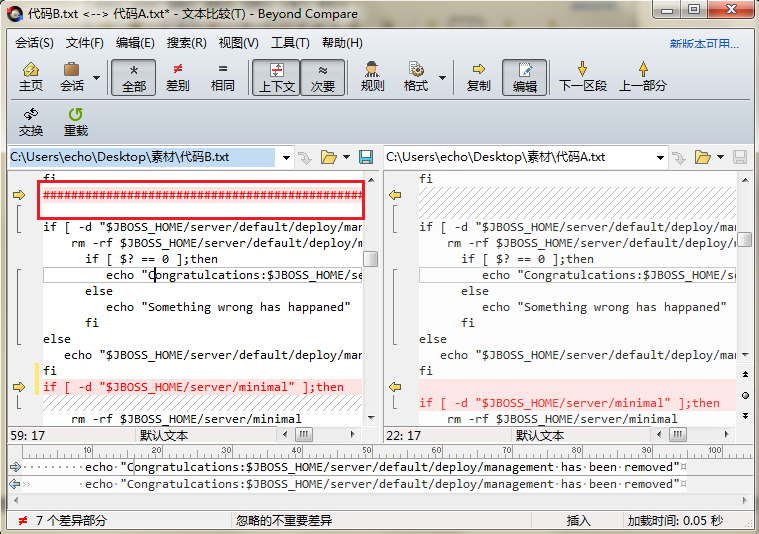
Task: Click the 7 个差异部分 status entry
Action: (71, 520)
